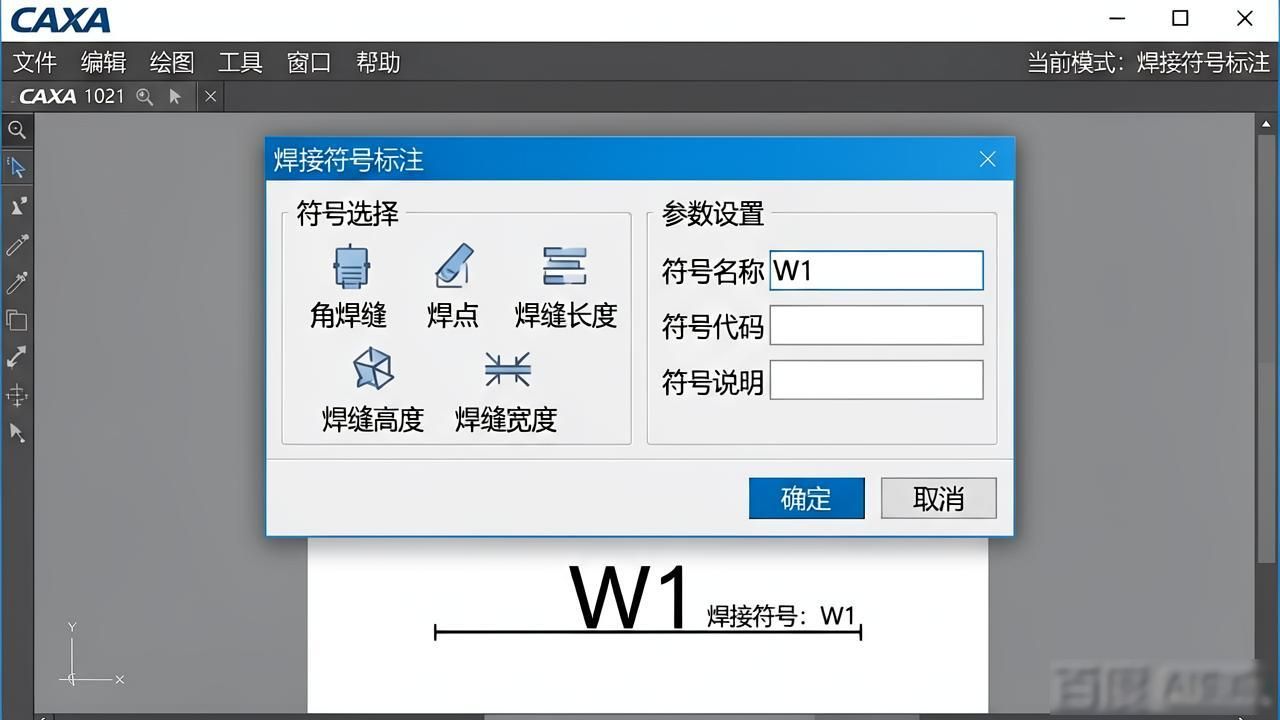Click the 取消 button
Image resolution: width=1280 pixels, height=720 pixels.
pyautogui.click(x=938, y=498)
